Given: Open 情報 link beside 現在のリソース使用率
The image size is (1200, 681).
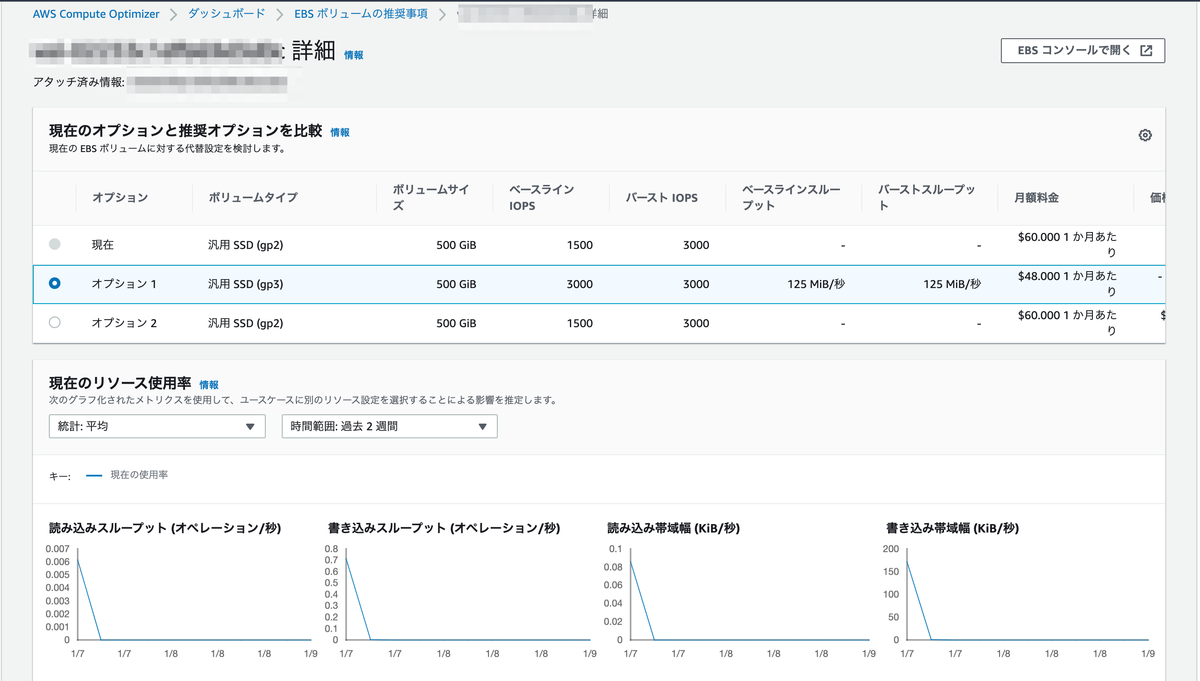Looking at the screenshot, I should pyautogui.click(x=209, y=385).
